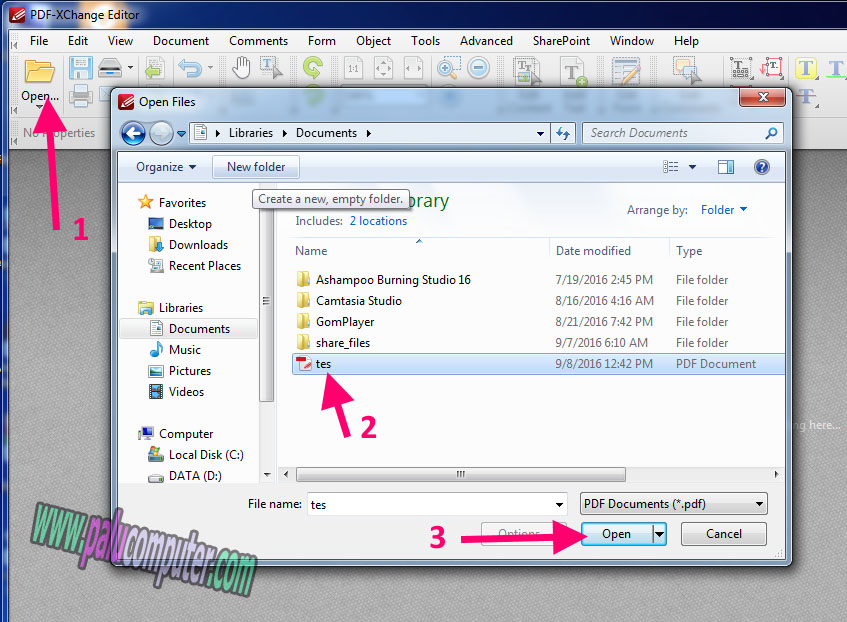Screen dimensions: 847x622
Task: Select Desktop under Favorites
Action: (x=190, y=224)
